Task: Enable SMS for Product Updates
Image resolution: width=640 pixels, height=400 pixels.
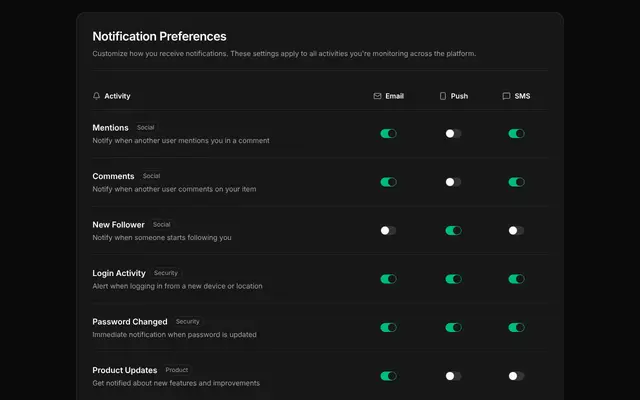Action: 516,376
